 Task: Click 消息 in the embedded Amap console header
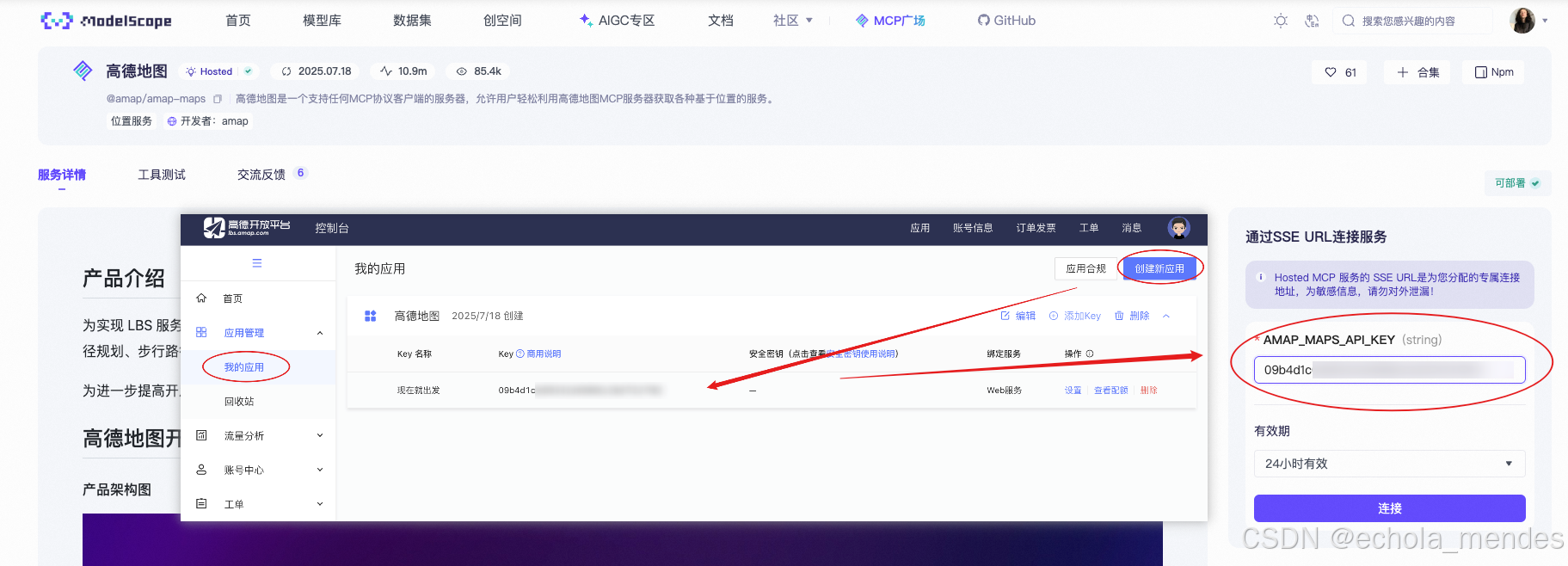[x=1132, y=228]
